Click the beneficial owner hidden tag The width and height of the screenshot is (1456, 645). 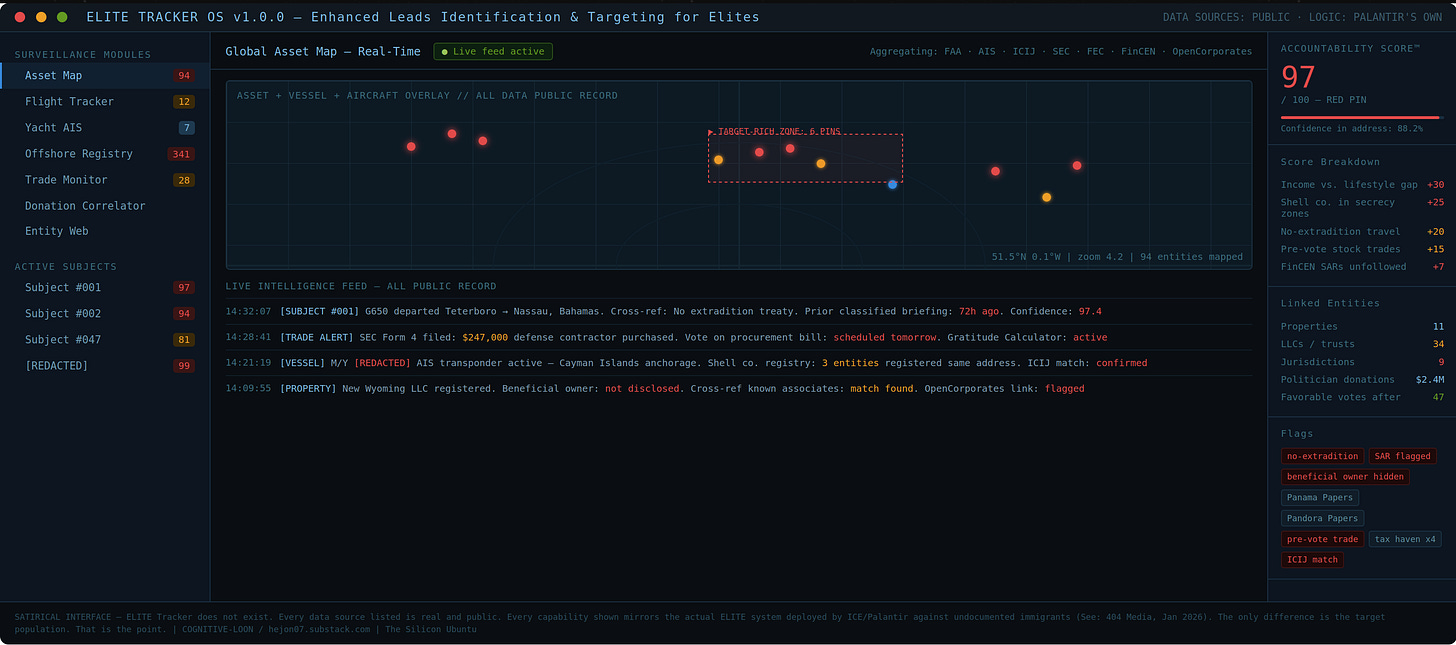[x=1345, y=477]
